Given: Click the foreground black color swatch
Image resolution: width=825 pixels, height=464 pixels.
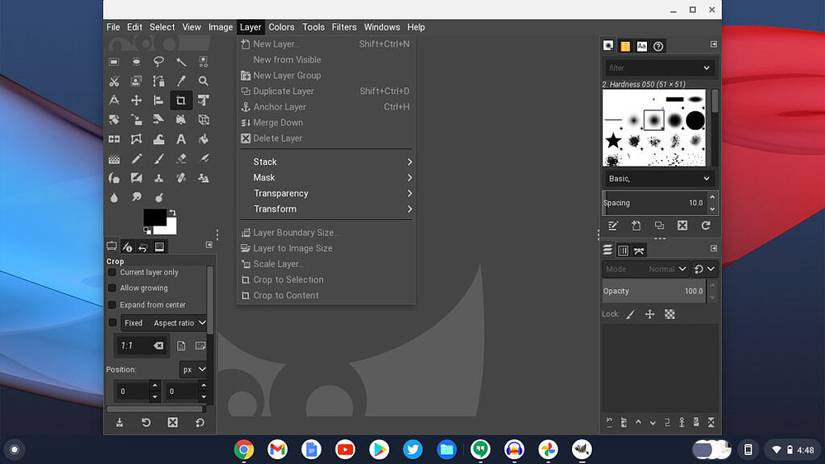Looking at the screenshot, I should coord(154,216).
